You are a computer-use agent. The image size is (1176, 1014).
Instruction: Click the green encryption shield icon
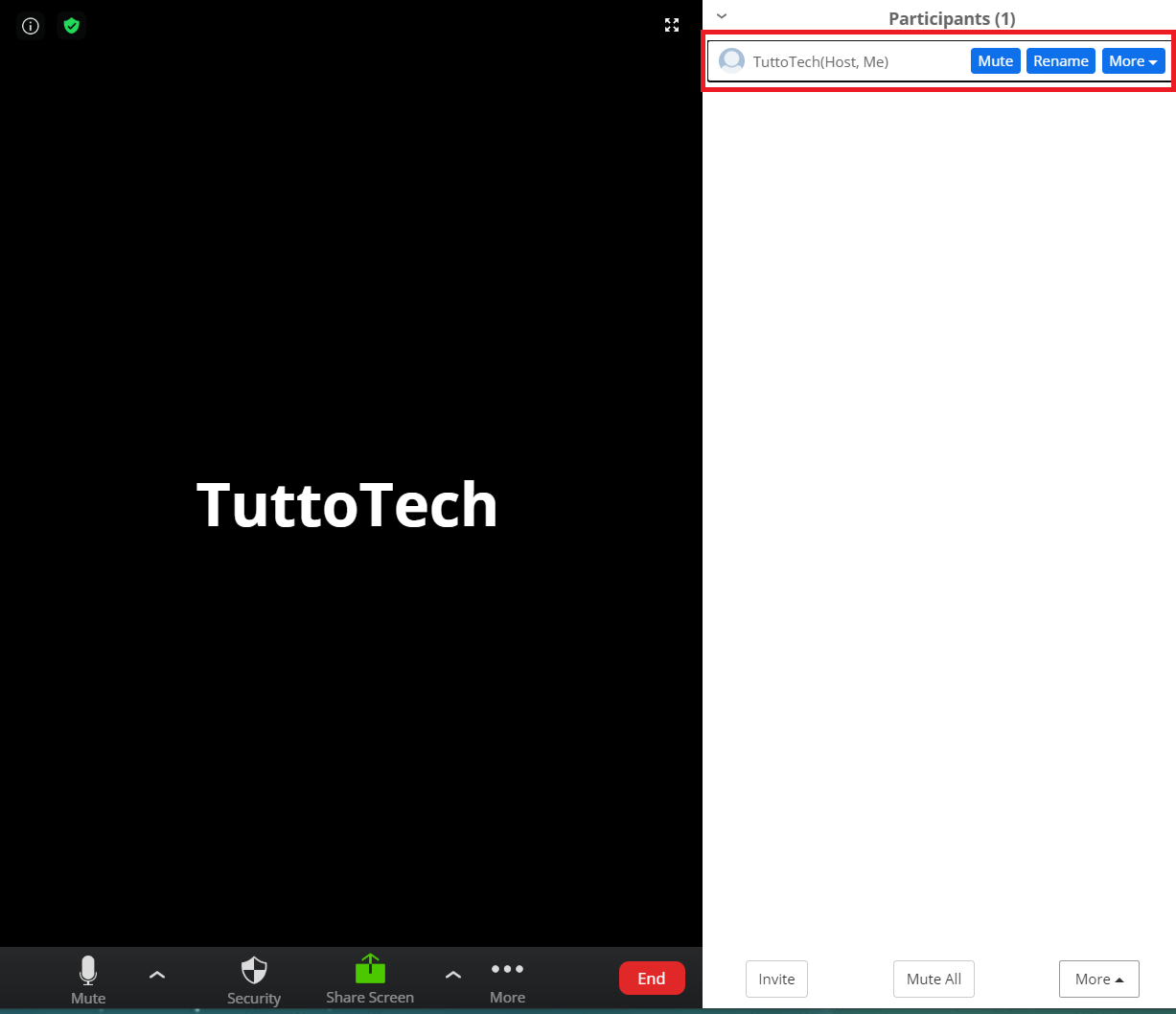71,26
